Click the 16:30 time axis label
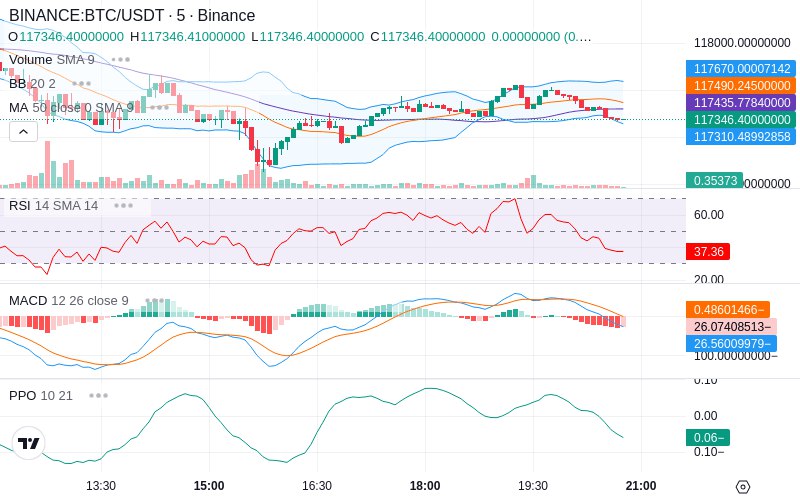Image resolution: width=800 pixels, height=500 pixels. click(x=317, y=486)
